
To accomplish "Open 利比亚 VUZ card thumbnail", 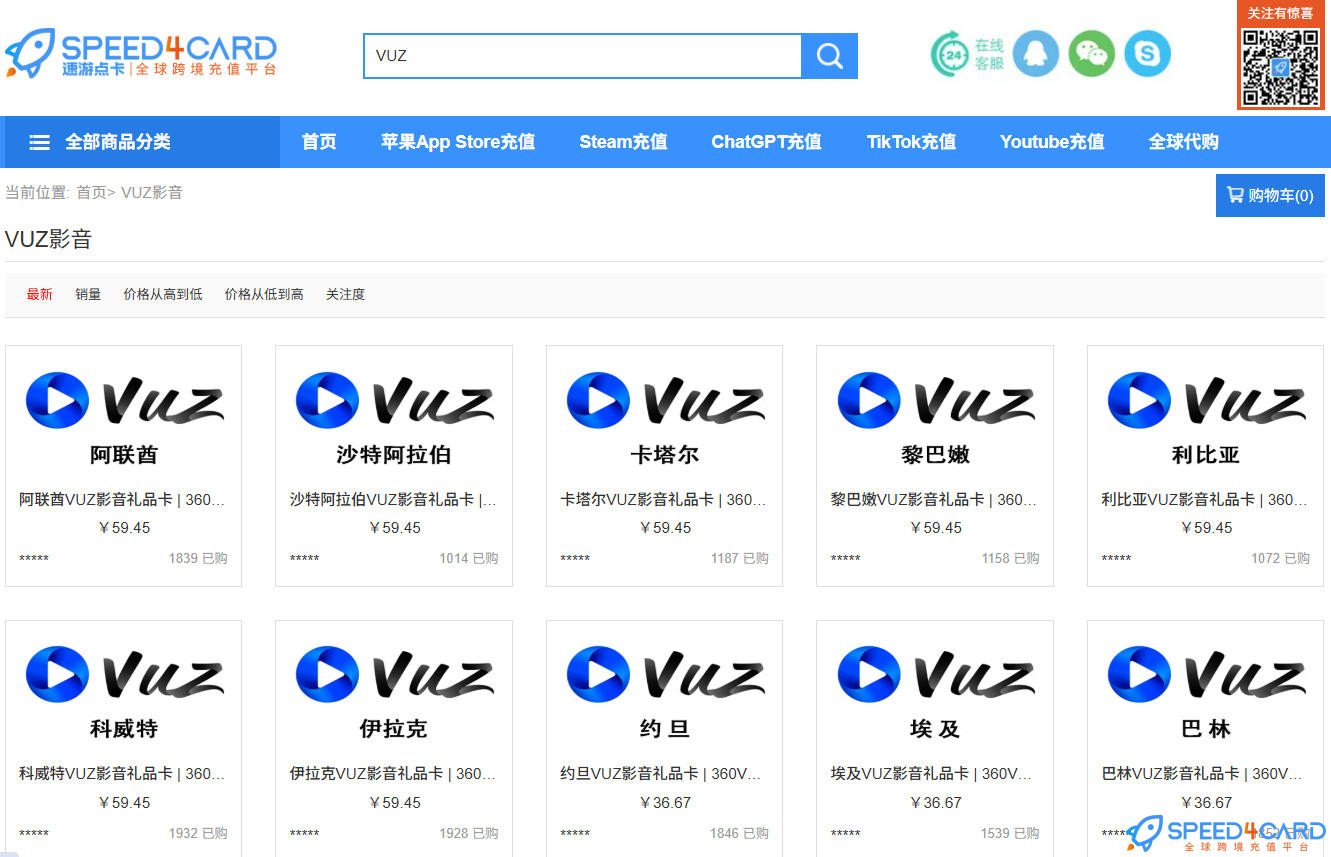I will (x=1206, y=417).
